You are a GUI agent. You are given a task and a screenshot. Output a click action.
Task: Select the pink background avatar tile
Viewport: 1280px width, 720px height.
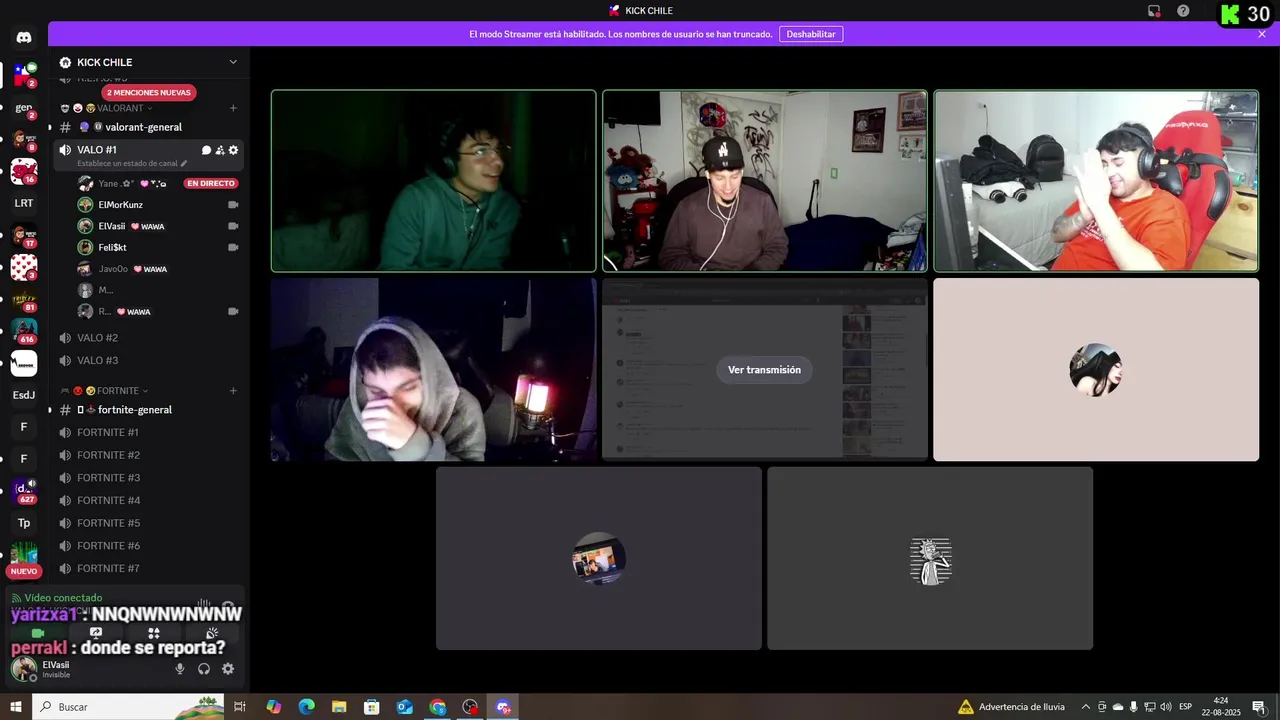tap(1096, 370)
